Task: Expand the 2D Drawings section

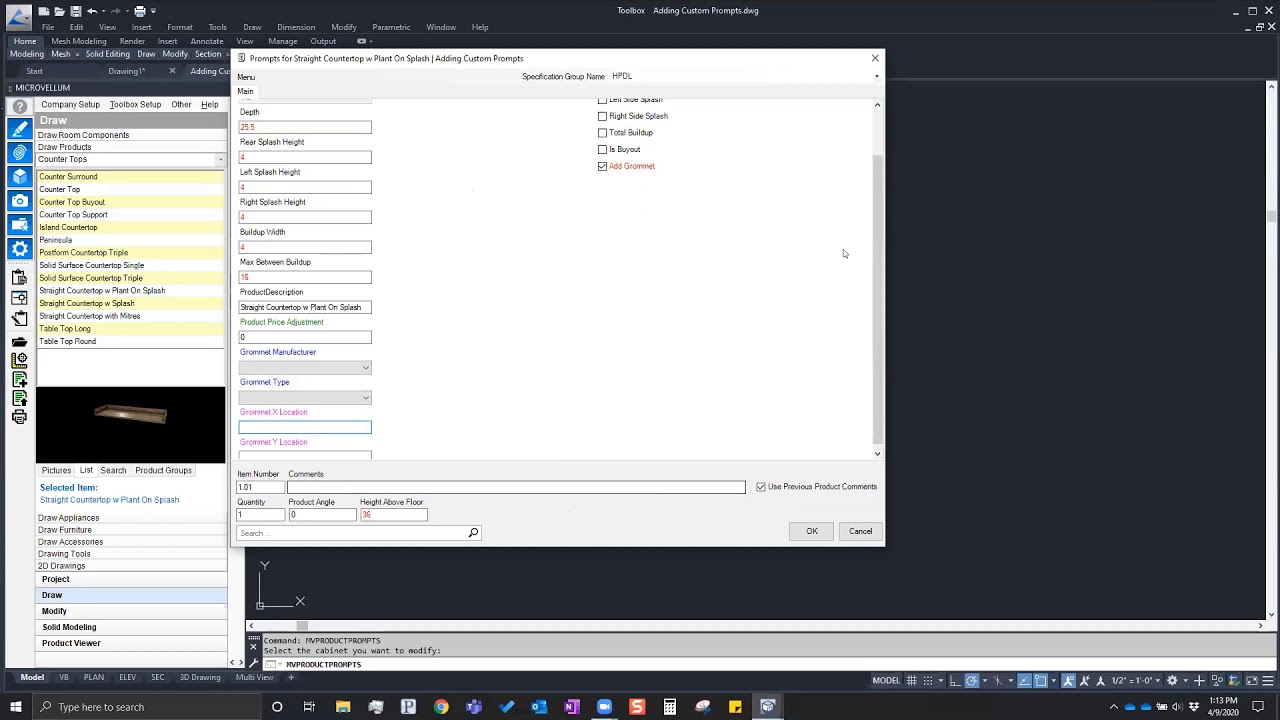Action: (62, 566)
